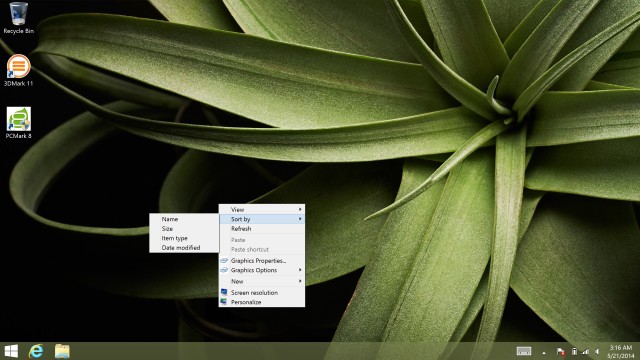Select the PCMark 8 desktop shortcut

18,123
